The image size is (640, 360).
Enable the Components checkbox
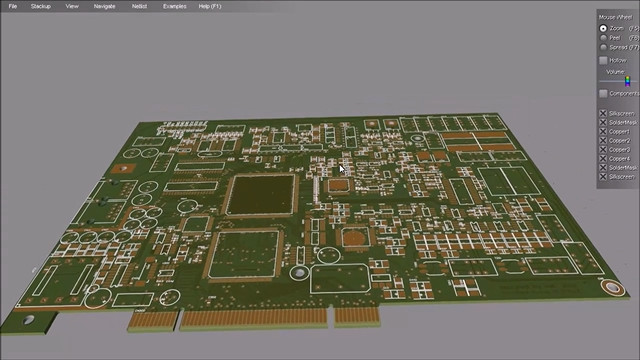[x=603, y=93]
